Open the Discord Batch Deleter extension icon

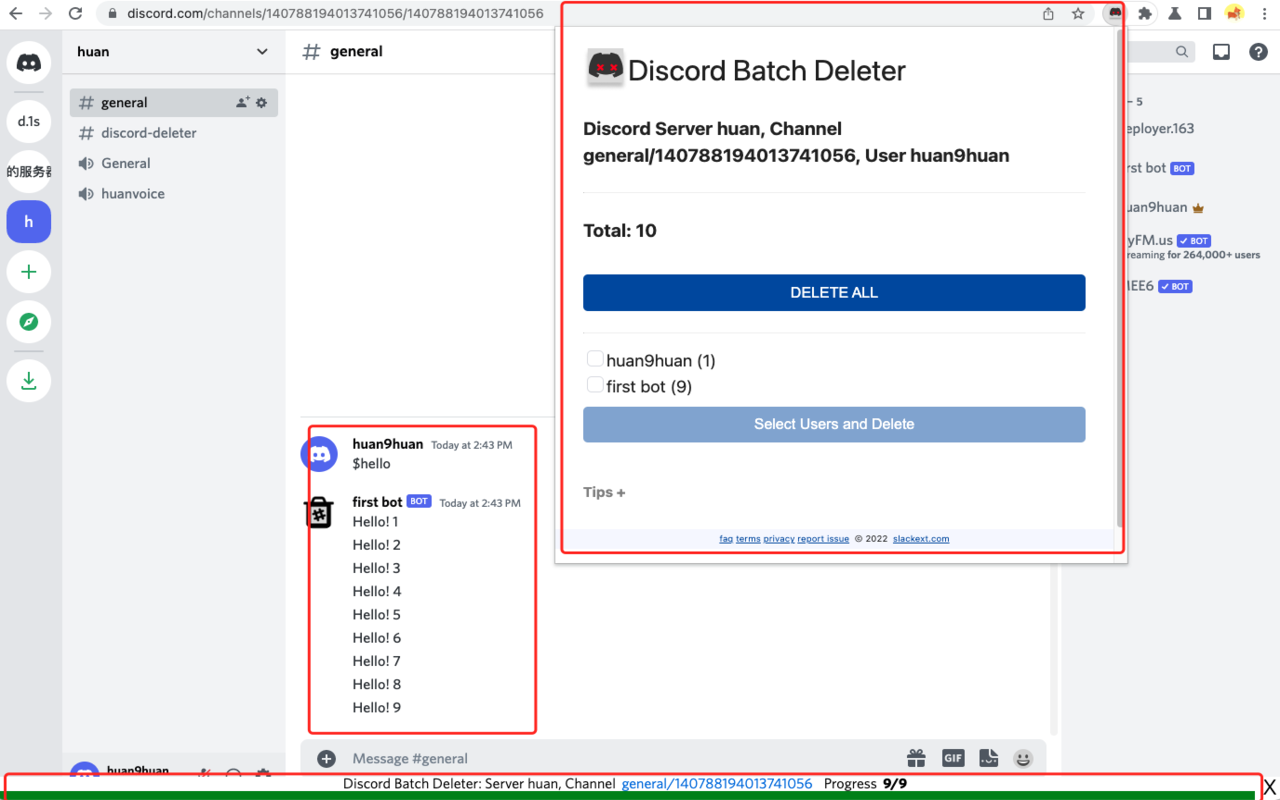coord(1113,14)
